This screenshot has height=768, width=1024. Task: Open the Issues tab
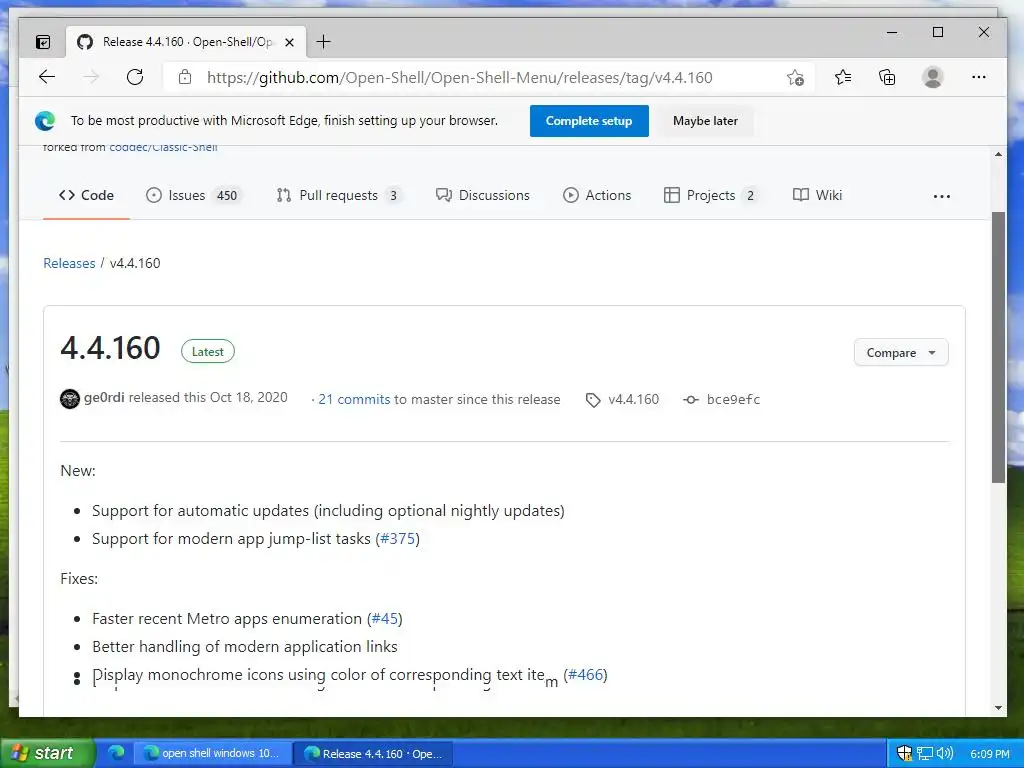193,195
